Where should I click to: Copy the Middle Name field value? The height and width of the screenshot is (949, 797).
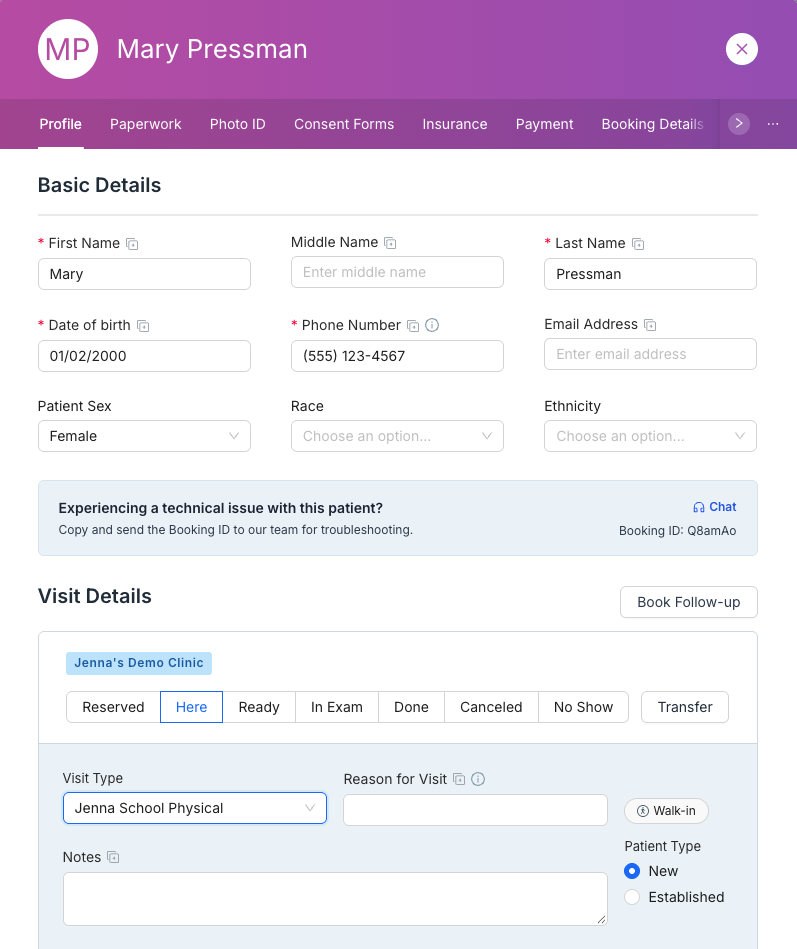[x=390, y=243]
